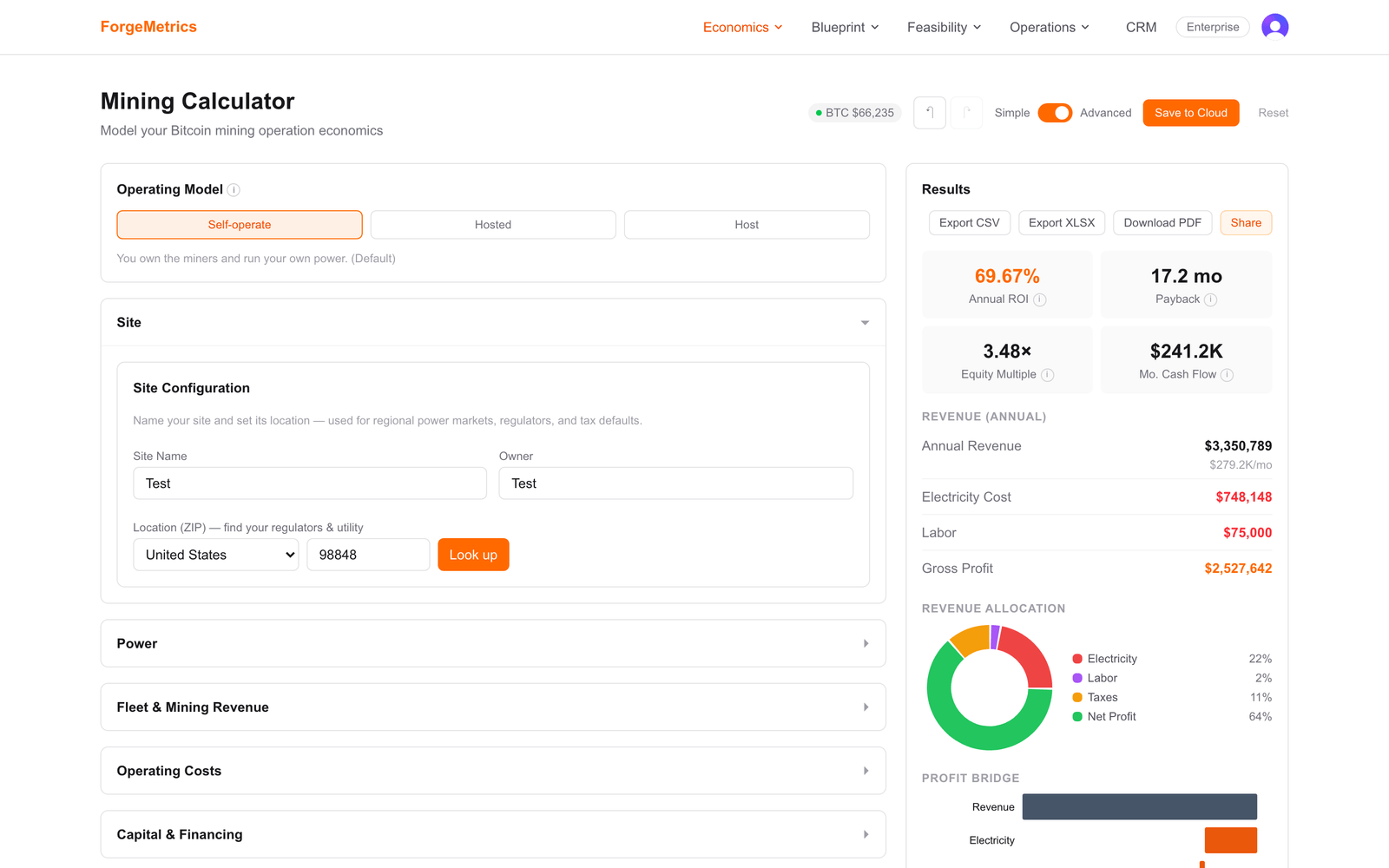
Task: Open the Economics menu
Action: click(x=743, y=28)
